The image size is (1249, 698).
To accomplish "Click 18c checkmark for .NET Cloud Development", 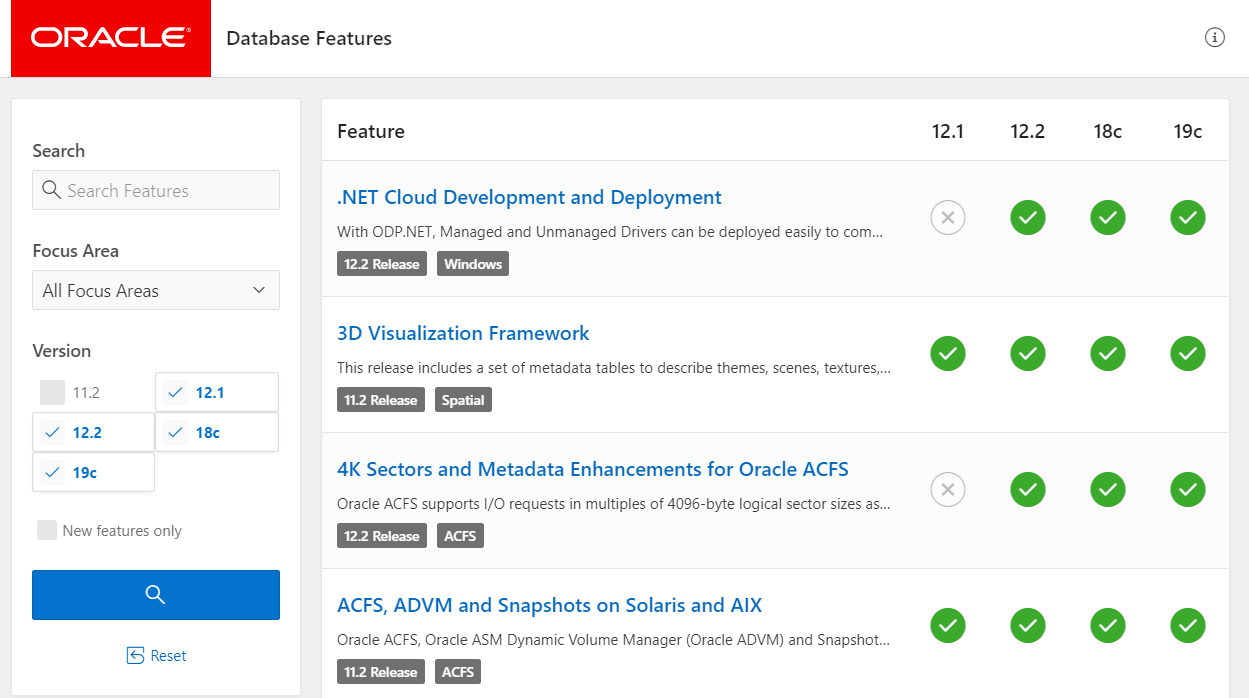I will click(x=1108, y=217).
